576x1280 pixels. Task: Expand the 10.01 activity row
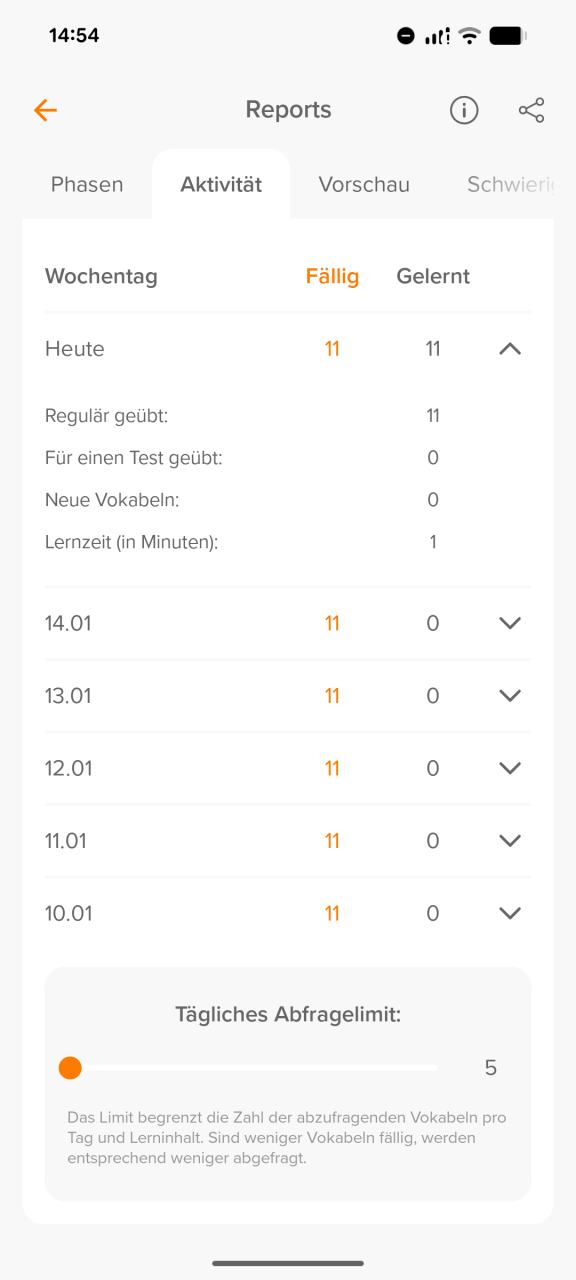509,912
